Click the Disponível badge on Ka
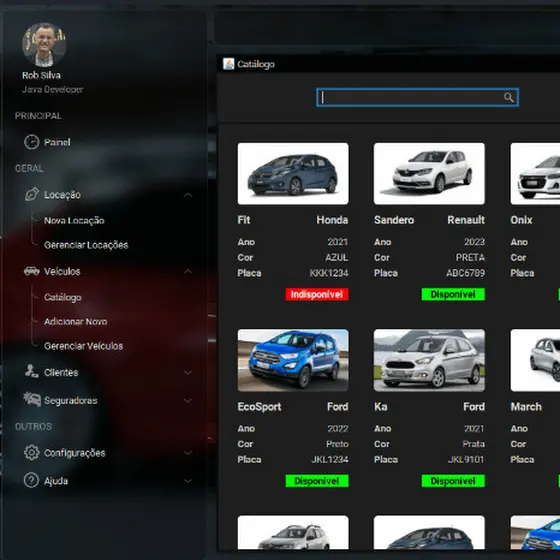 point(453,481)
